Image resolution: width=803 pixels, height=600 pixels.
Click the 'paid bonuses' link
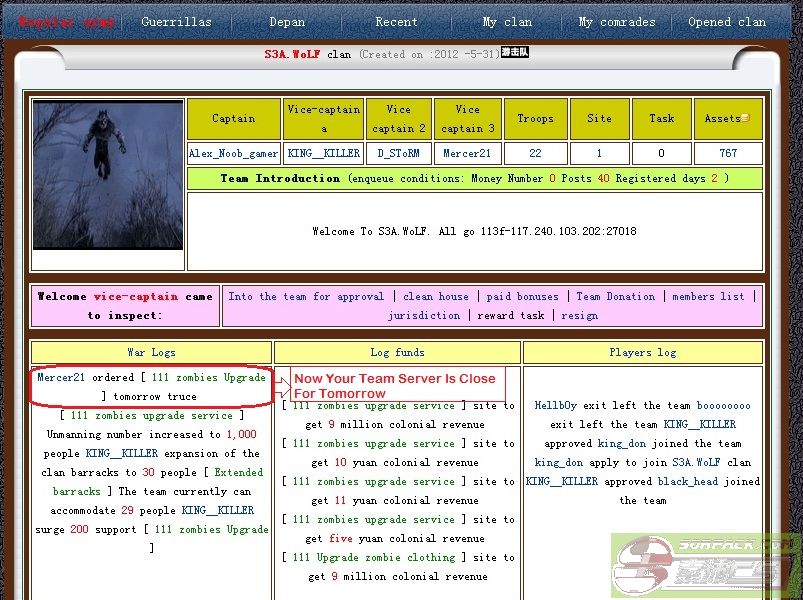click(x=522, y=297)
